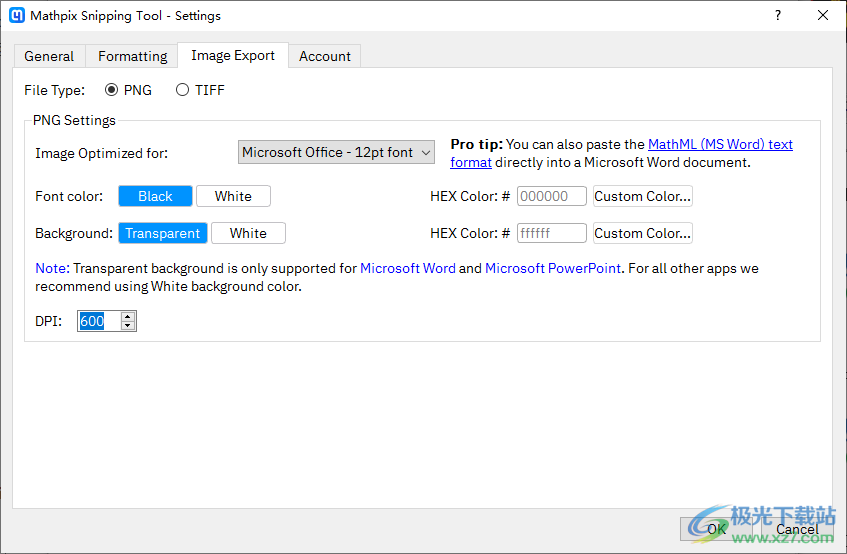Open the MathML (MS Word) text format link
The height and width of the screenshot is (554, 847).
(x=720, y=144)
